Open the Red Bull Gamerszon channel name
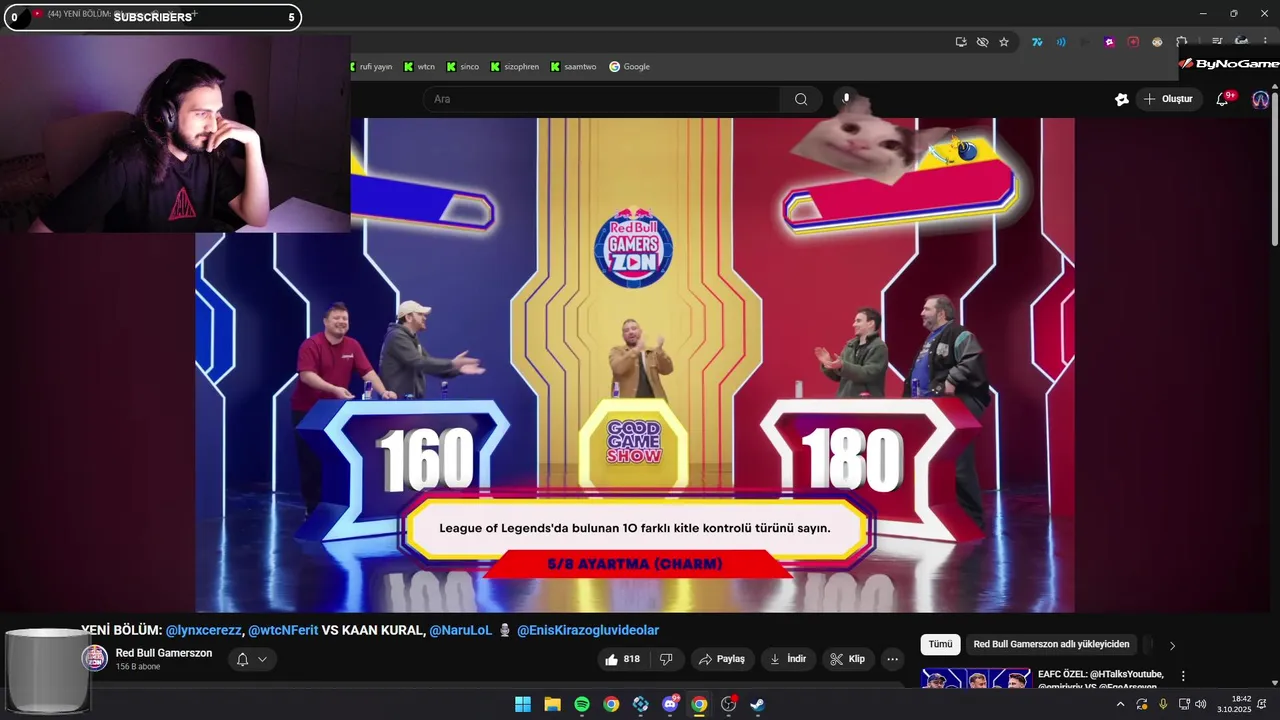1280x720 pixels. [x=164, y=653]
